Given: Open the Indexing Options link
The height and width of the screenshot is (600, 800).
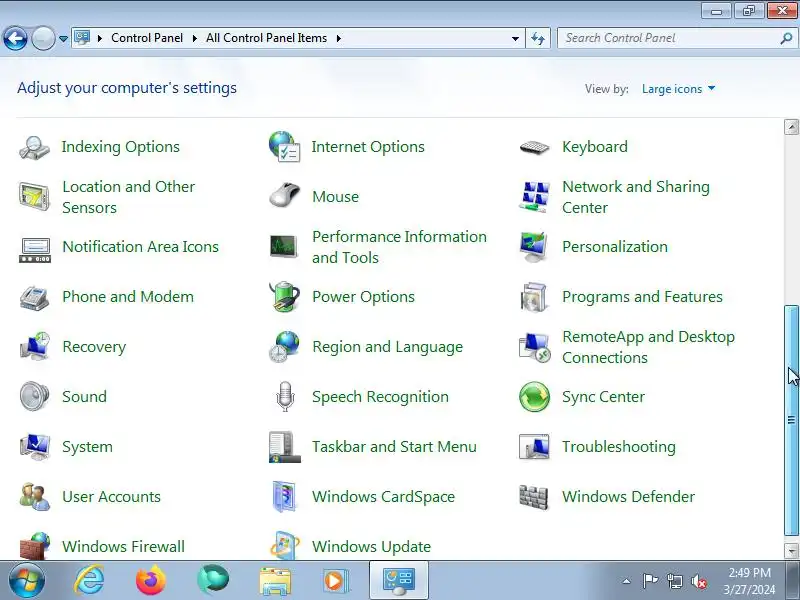Looking at the screenshot, I should point(120,147).
